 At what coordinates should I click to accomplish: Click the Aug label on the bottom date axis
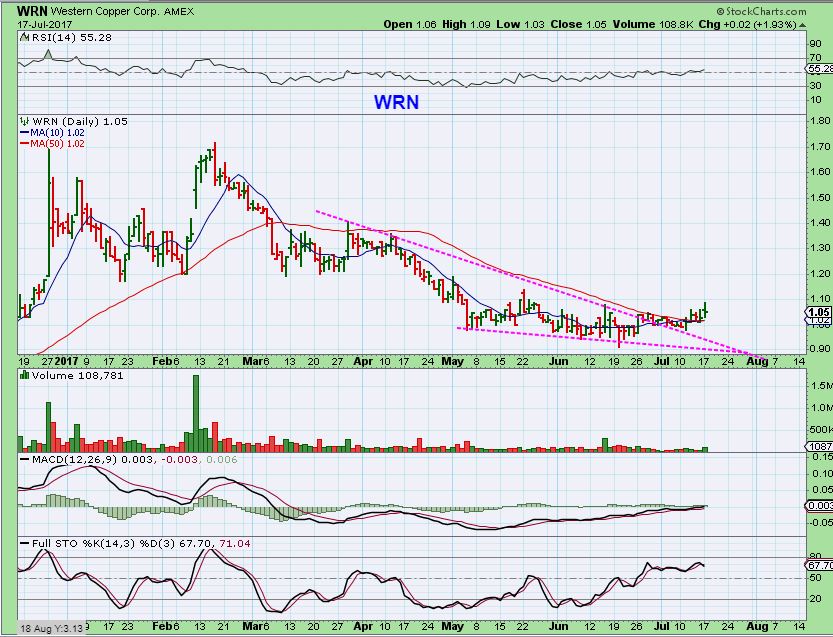pyautogui.click(x=757, y=626)
